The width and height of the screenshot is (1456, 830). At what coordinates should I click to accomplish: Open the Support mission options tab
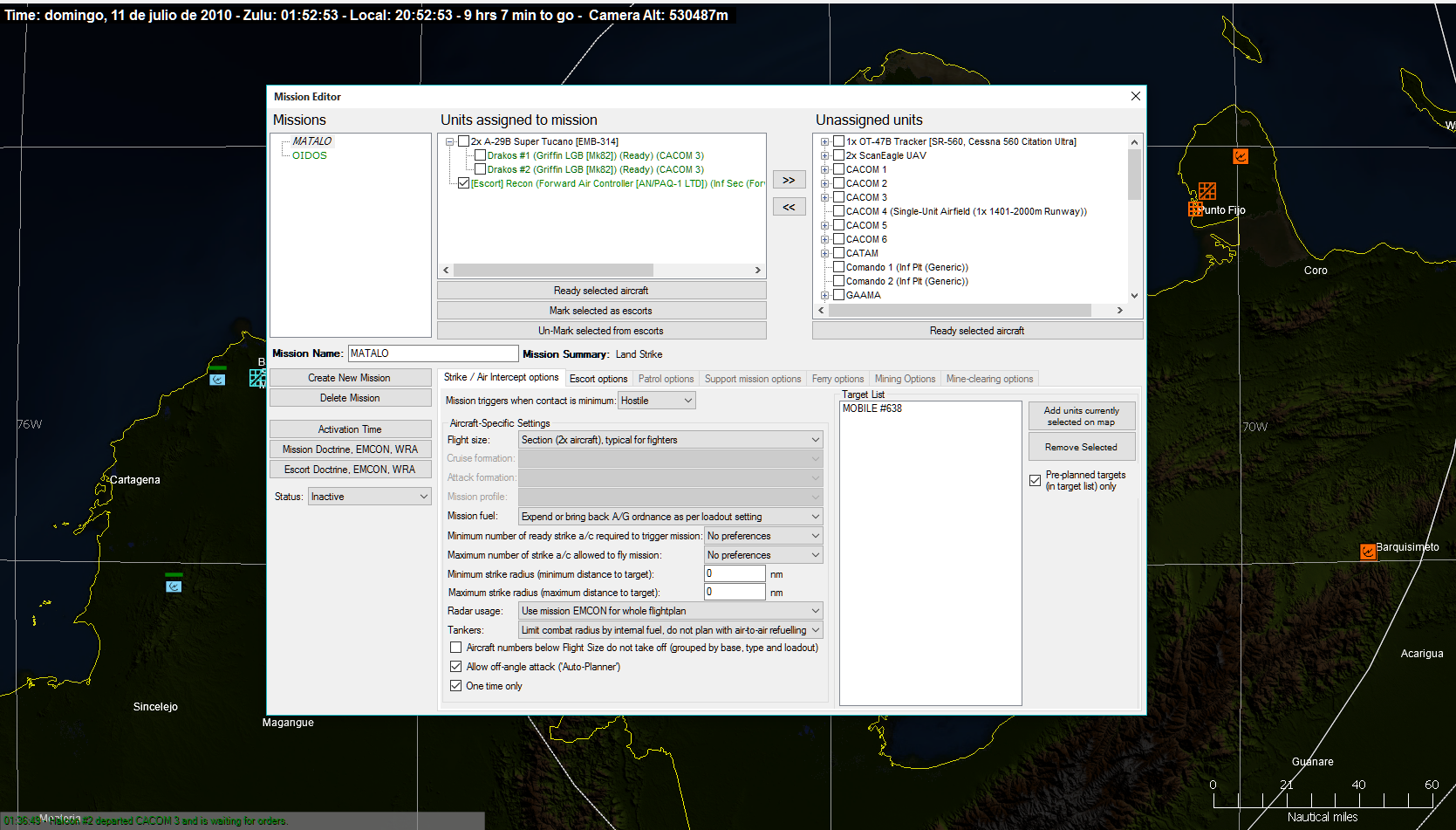coord(753,379)
